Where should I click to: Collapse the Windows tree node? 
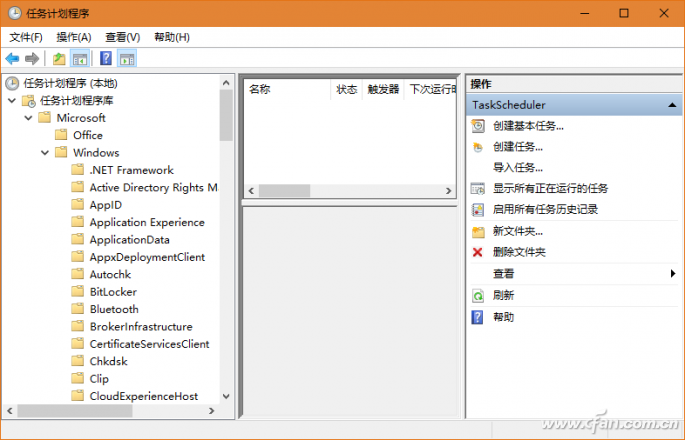[x=45, y=153]
